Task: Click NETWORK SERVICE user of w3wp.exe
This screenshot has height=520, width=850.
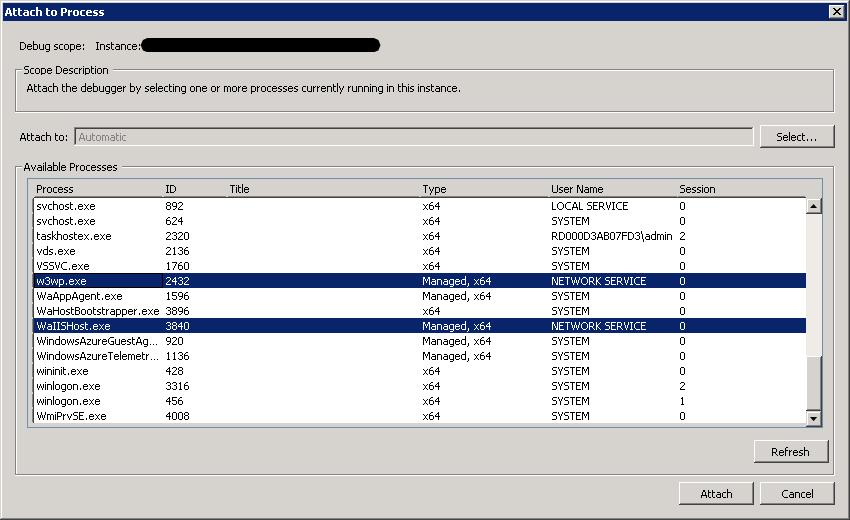Action: (x=598, y=281)
